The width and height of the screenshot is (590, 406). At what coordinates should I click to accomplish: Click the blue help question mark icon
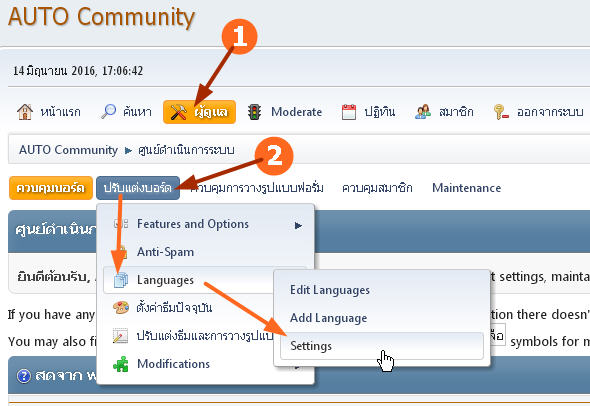pos(24,376)
